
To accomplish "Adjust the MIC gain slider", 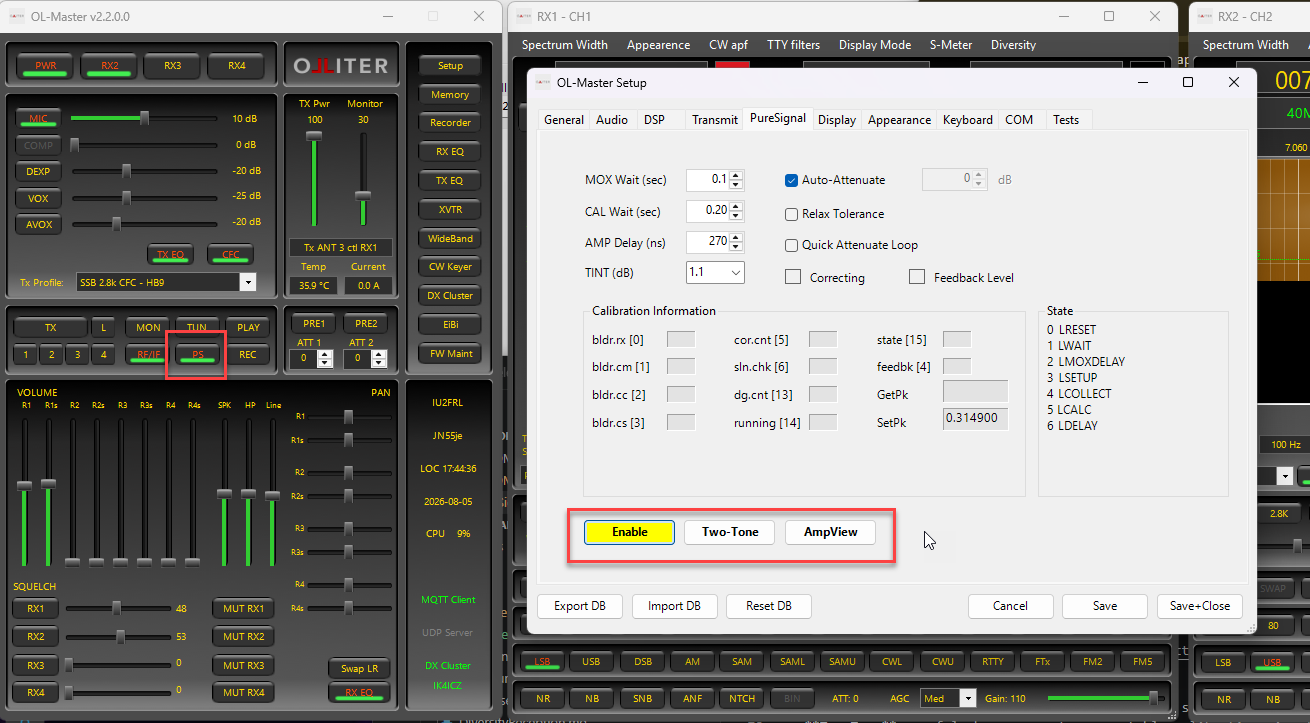I will [x=144, y=118].
